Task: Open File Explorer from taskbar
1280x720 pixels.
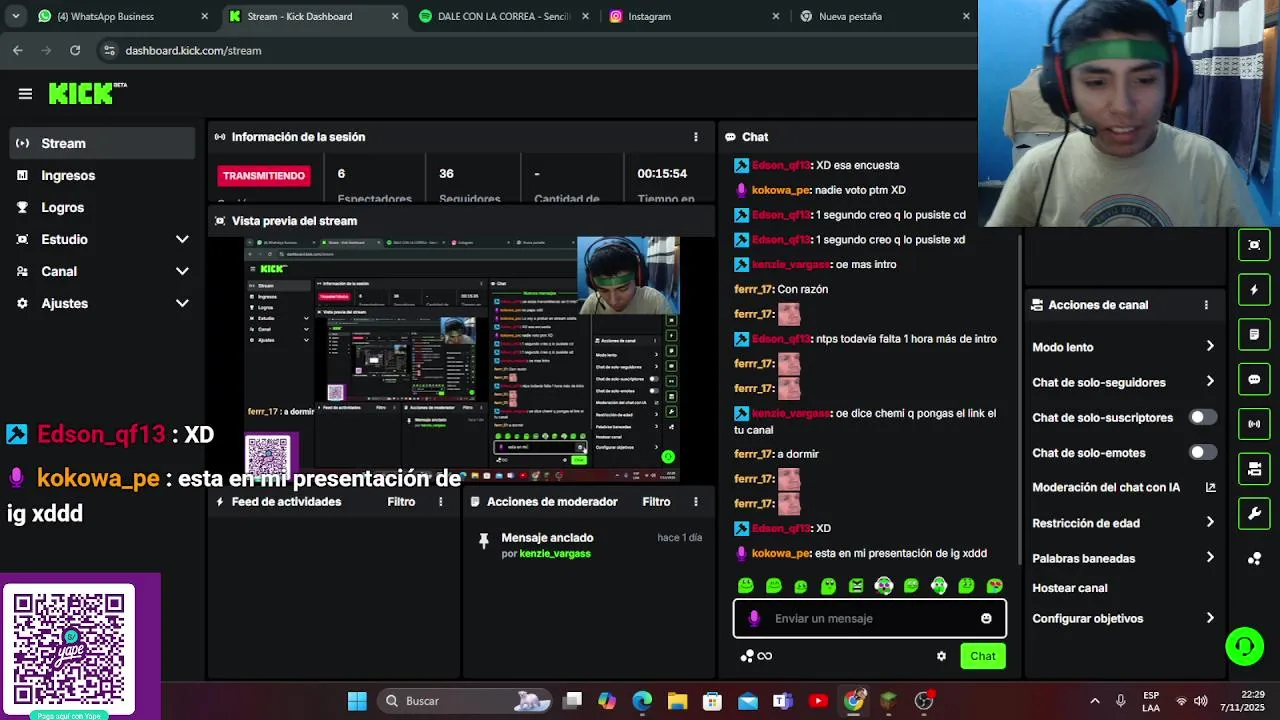Action: click(677, 701)
